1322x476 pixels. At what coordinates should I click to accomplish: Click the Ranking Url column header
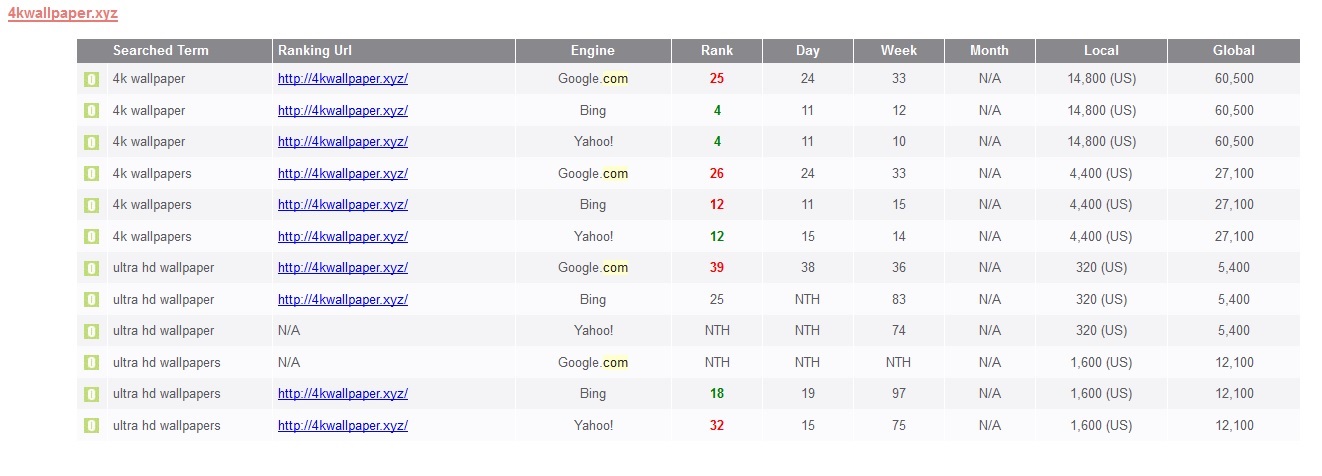pos(315,51)
